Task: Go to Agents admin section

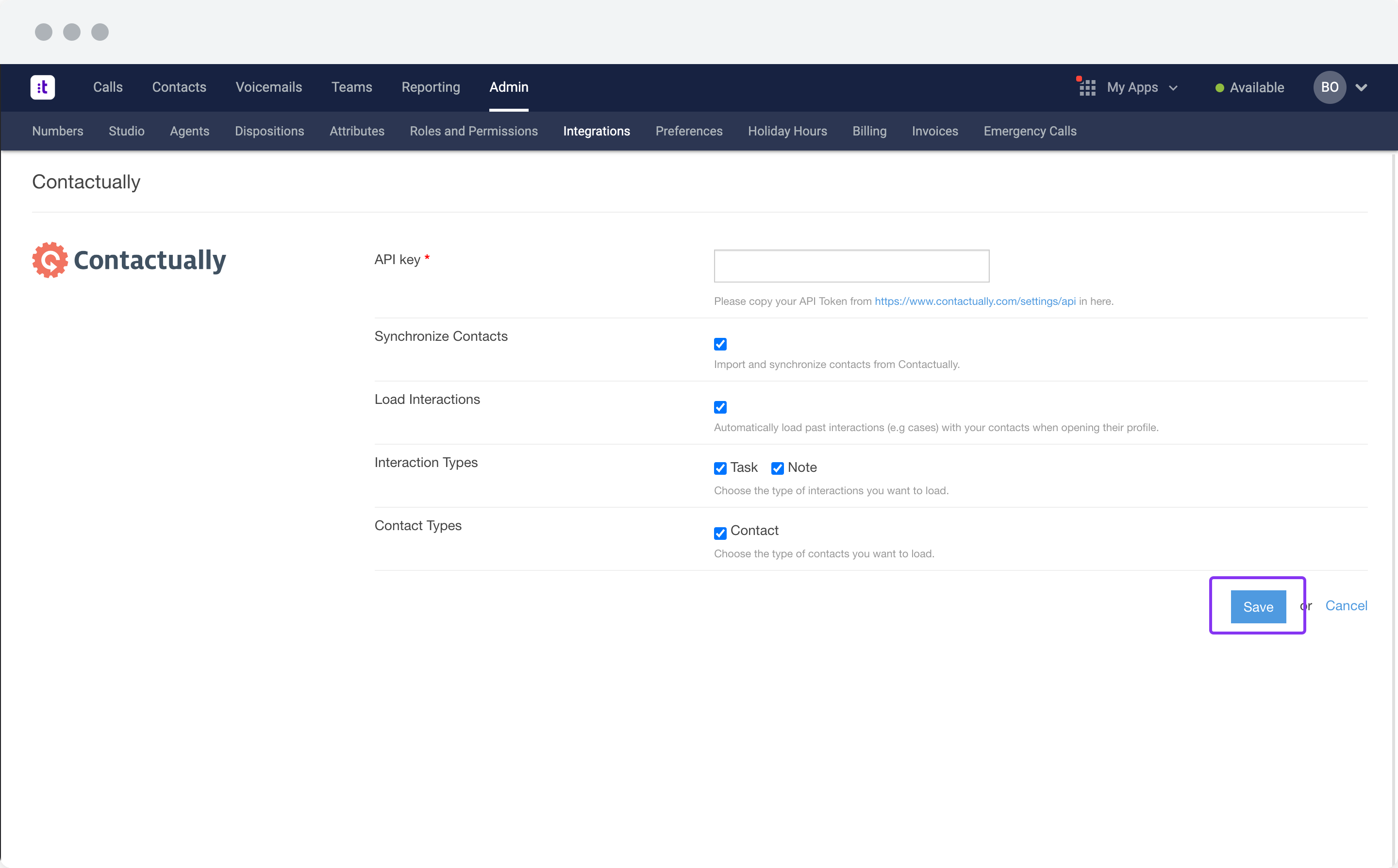Action: (x=189, y=131)
